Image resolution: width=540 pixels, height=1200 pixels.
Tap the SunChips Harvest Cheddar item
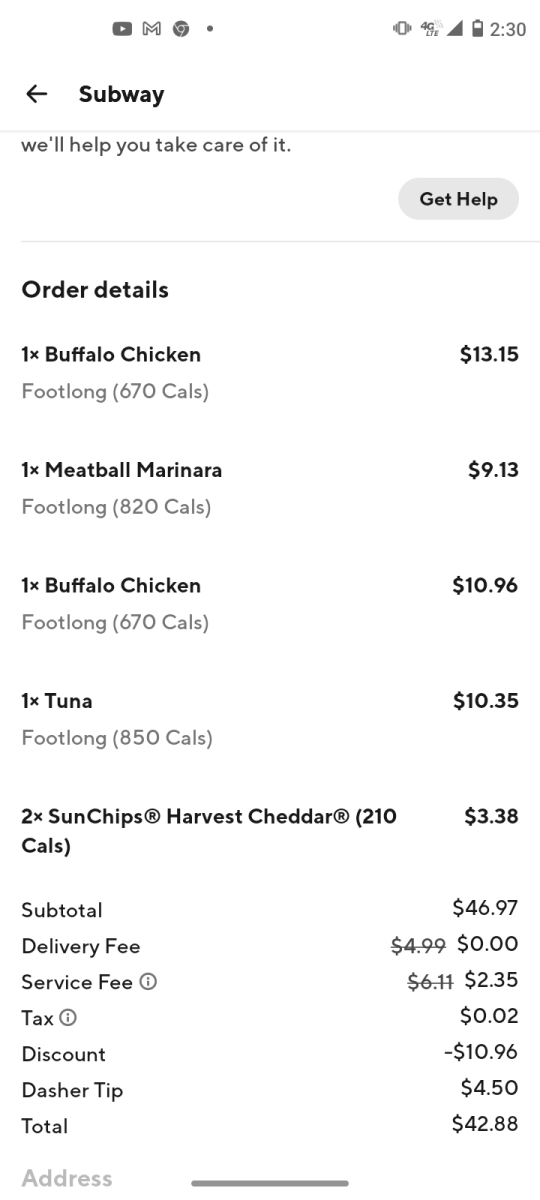pyautogui.click(x=270, y=831)
